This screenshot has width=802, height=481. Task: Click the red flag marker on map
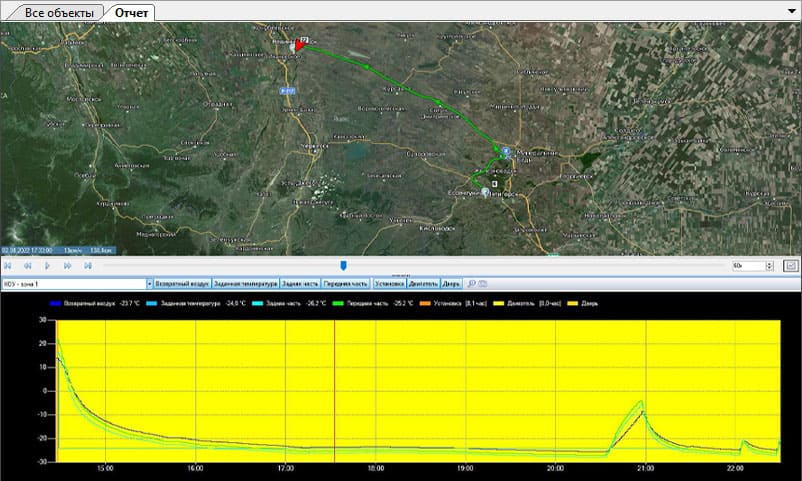[298, 45]
